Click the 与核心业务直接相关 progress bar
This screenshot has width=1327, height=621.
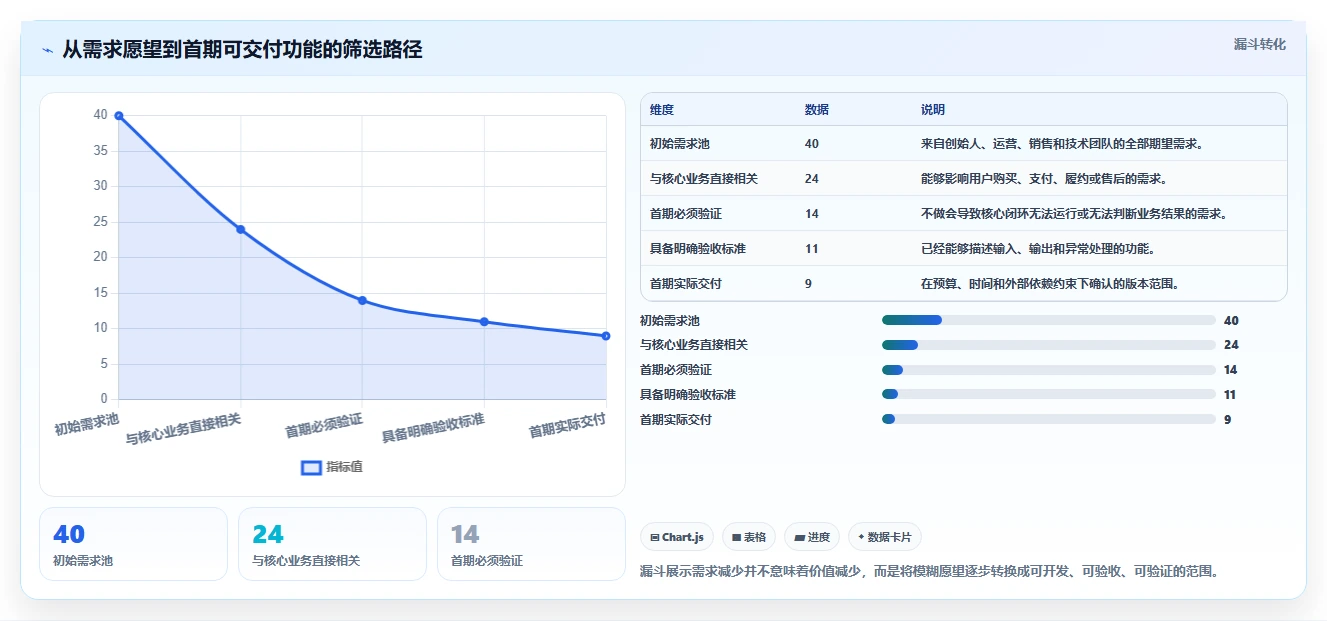pyautogui.click(x=1049, y=345)
